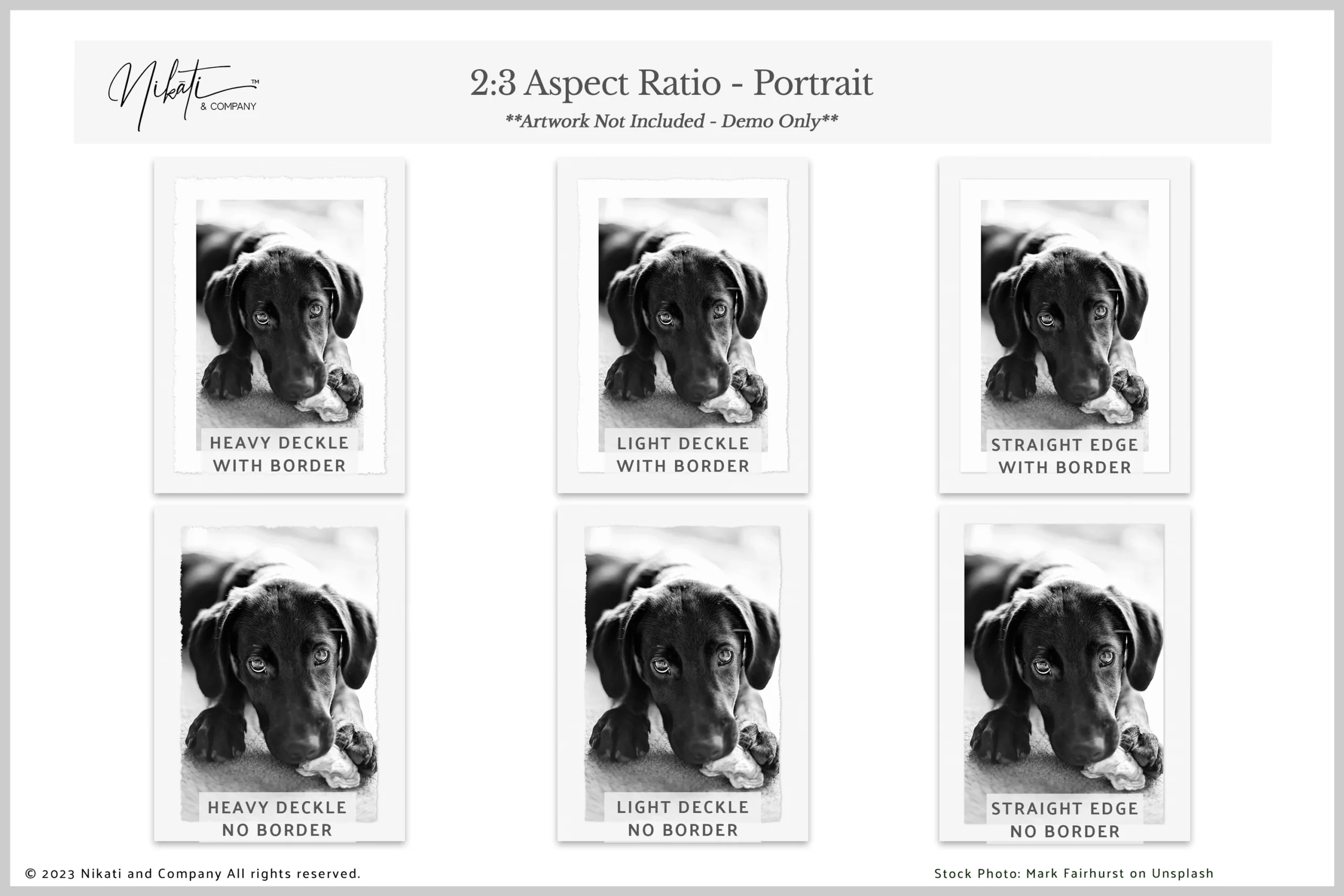Select the Light Deckle No Border dog thumbnail
This screenshot has width=1344, height=896.
click(x=683, y=674)
